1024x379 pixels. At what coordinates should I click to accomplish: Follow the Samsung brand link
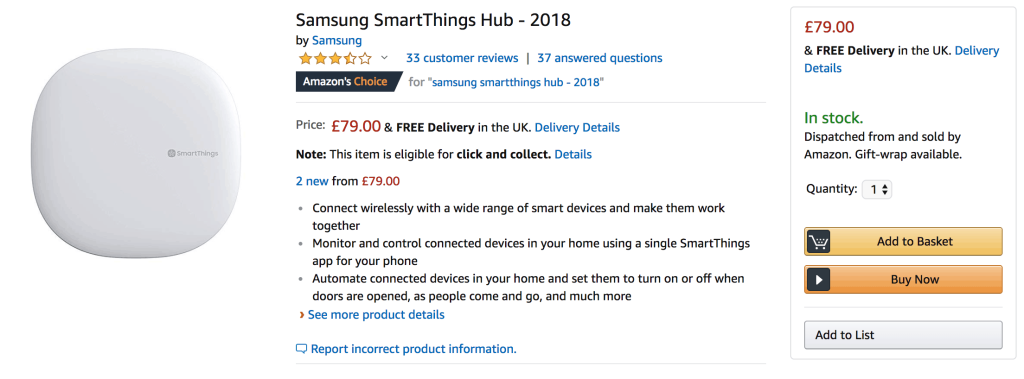[337, 41]
